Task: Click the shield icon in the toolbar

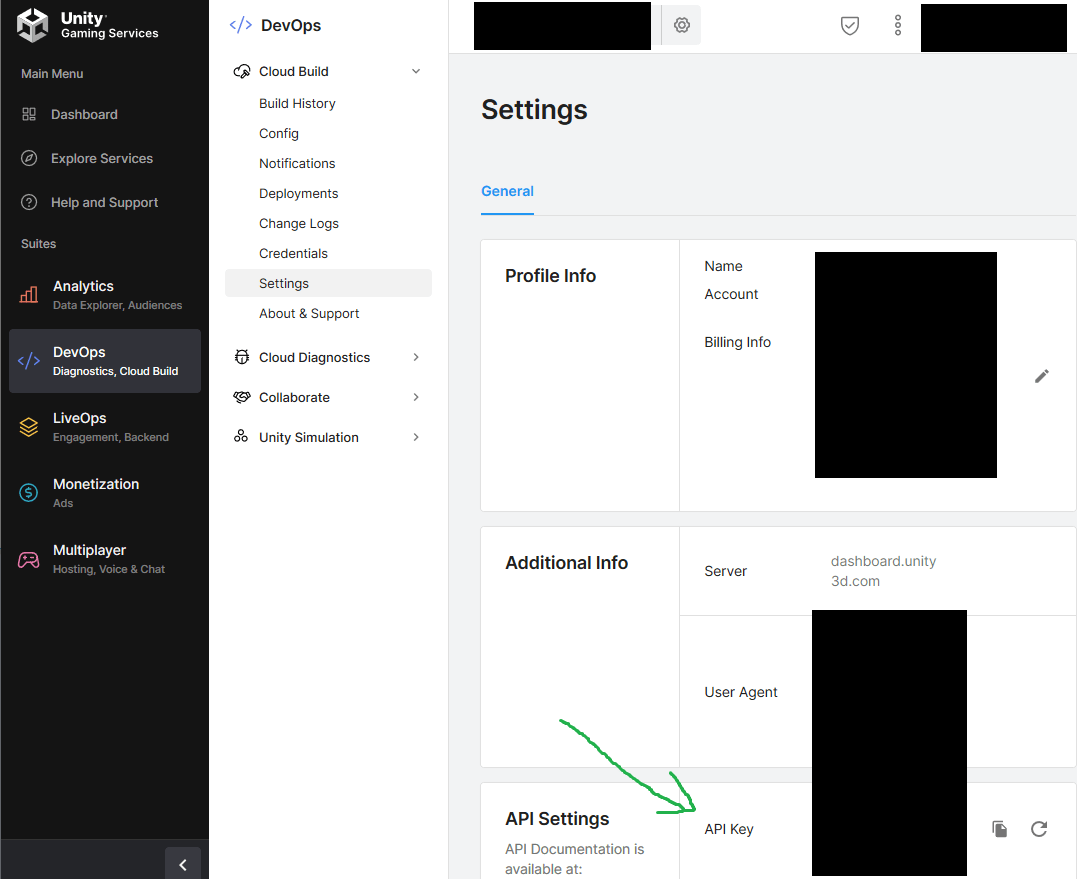Action: click(x=849, y=26)
